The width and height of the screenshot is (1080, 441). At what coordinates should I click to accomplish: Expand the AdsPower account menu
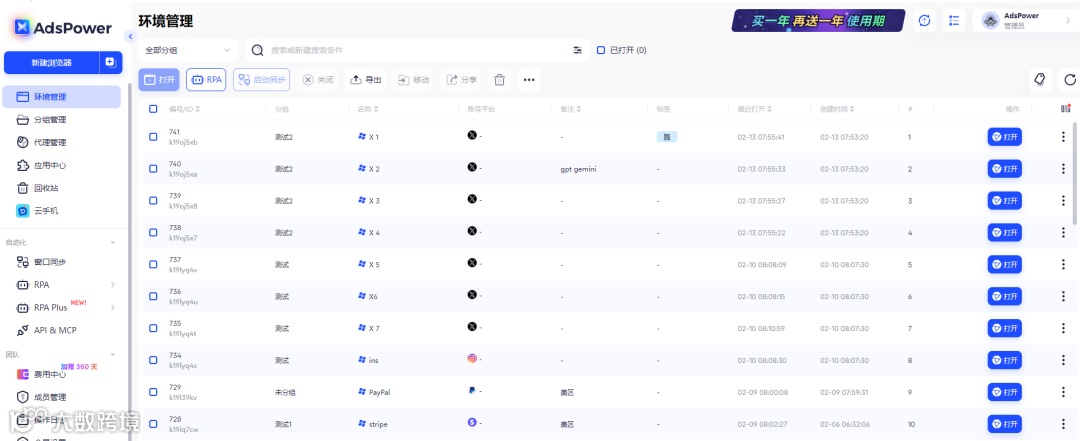click(1024, 21)
